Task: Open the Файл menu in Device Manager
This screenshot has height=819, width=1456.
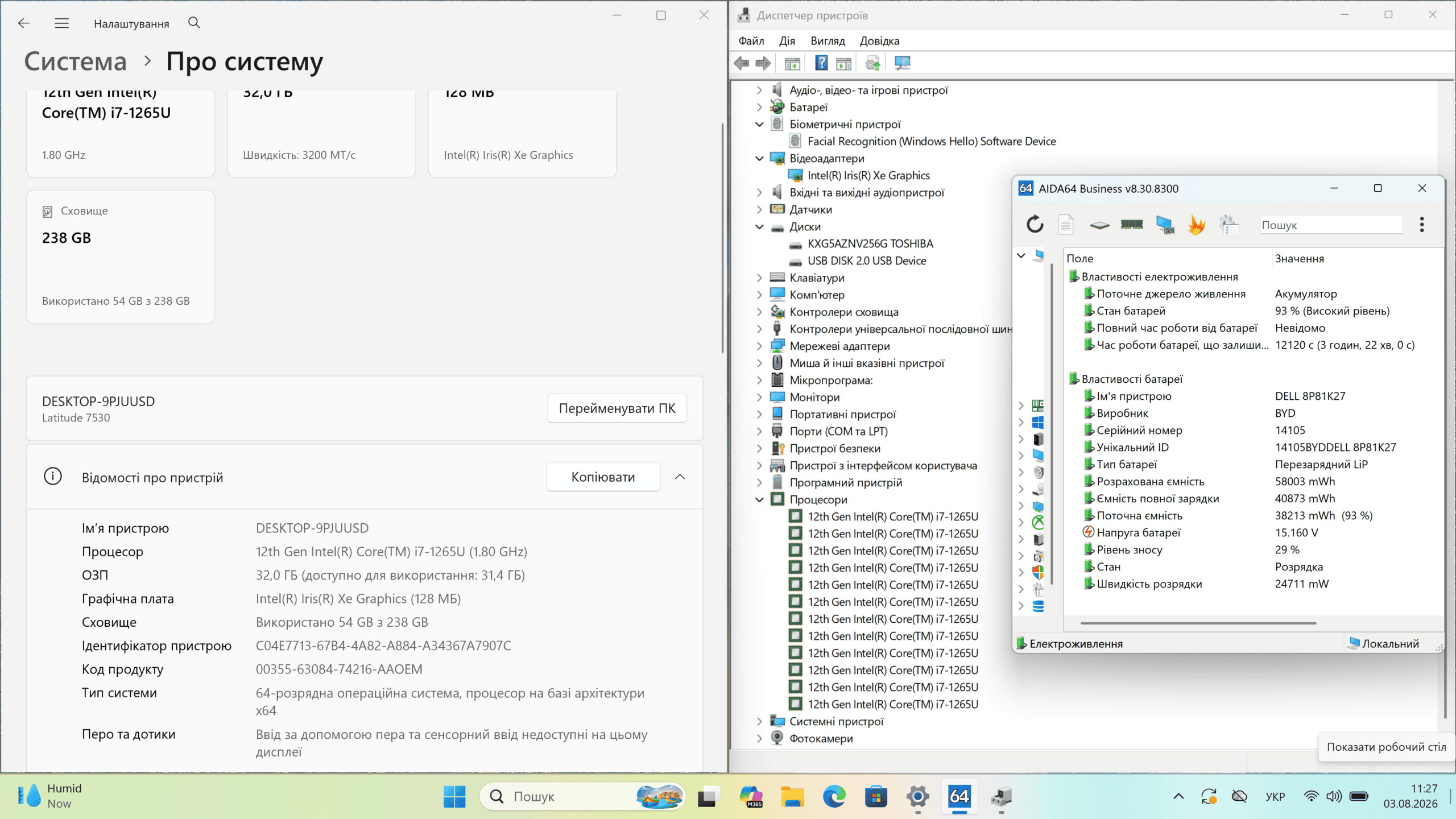Action: (751, 41)
